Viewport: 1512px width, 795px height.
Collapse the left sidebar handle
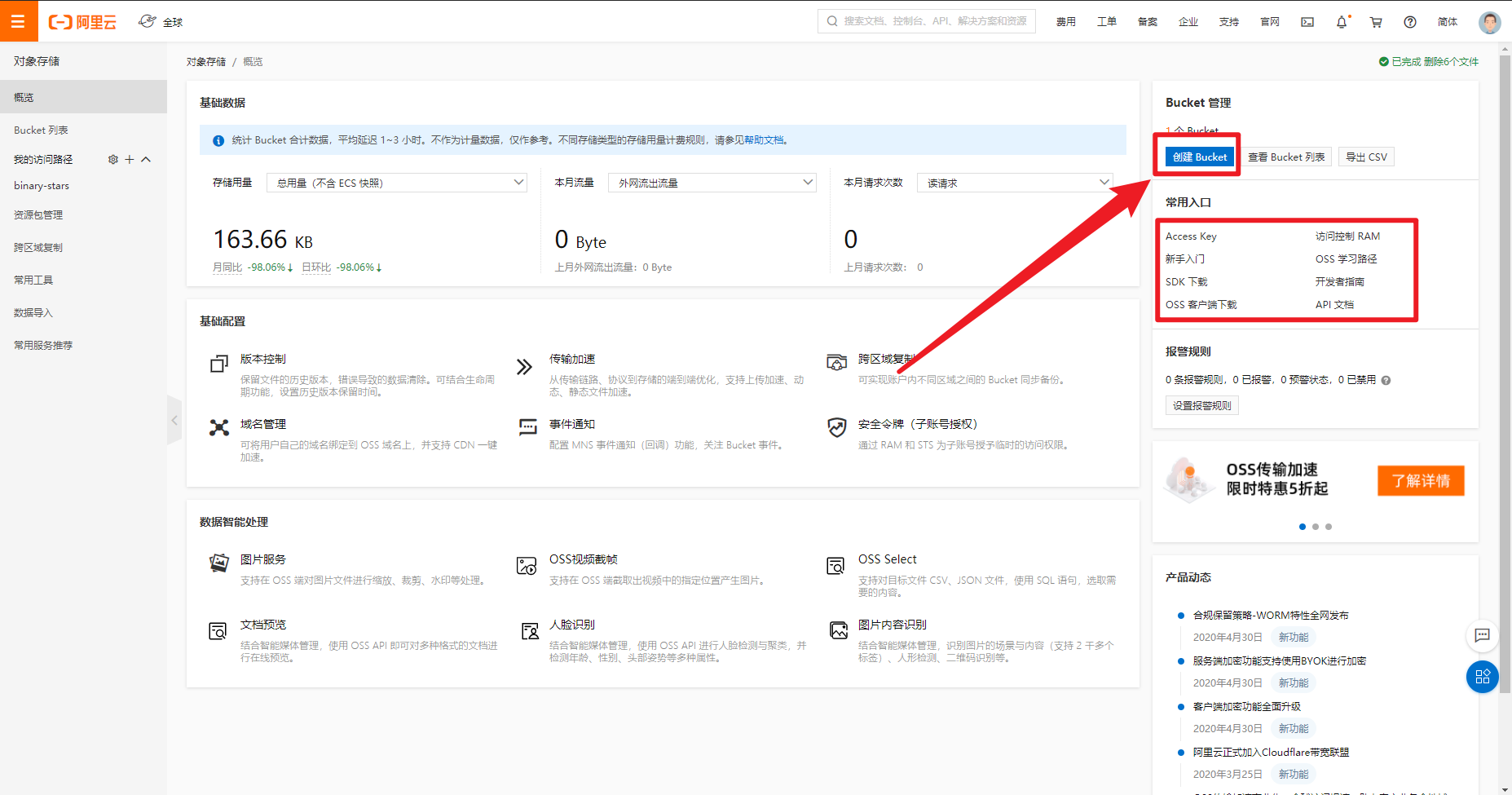click(174, 420)
